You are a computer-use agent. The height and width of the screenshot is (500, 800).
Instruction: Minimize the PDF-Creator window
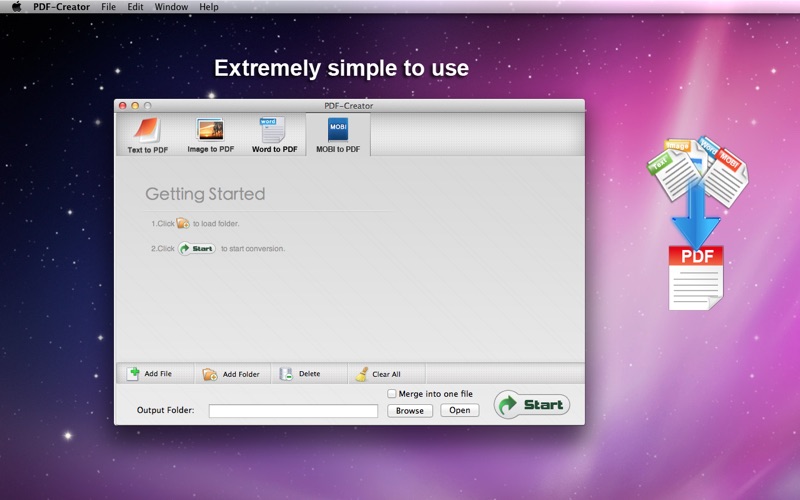pos(135,106)
